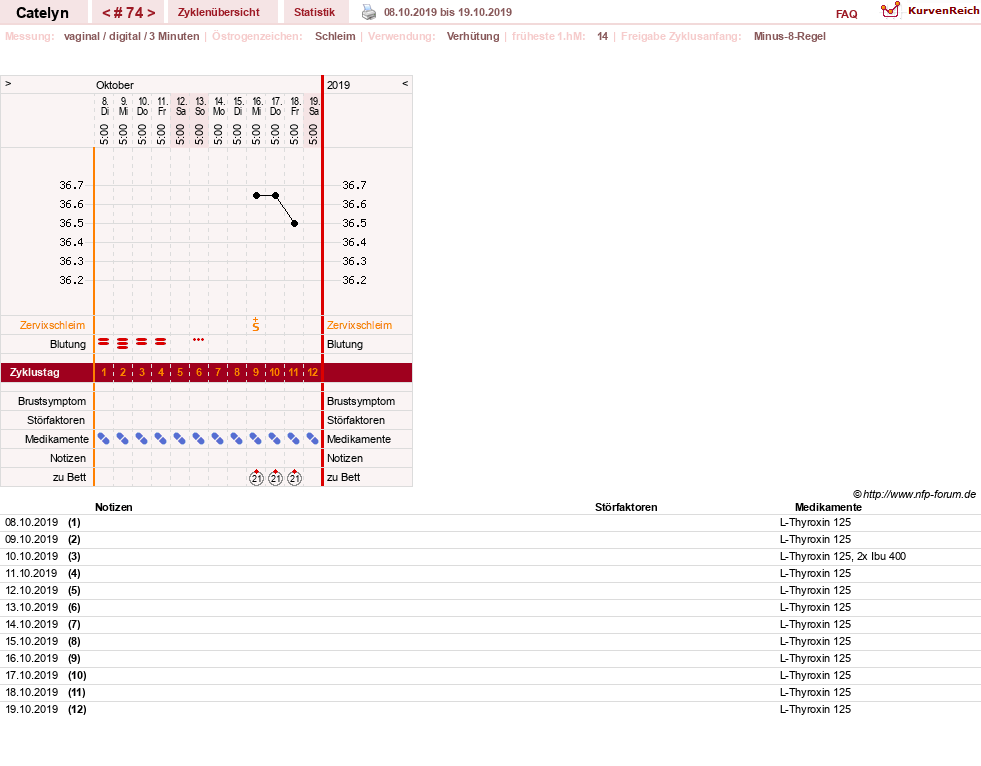Click the Blutung row label on left
Image resolution: width=981 pixels, height=766 pixels.
point(68,344)
